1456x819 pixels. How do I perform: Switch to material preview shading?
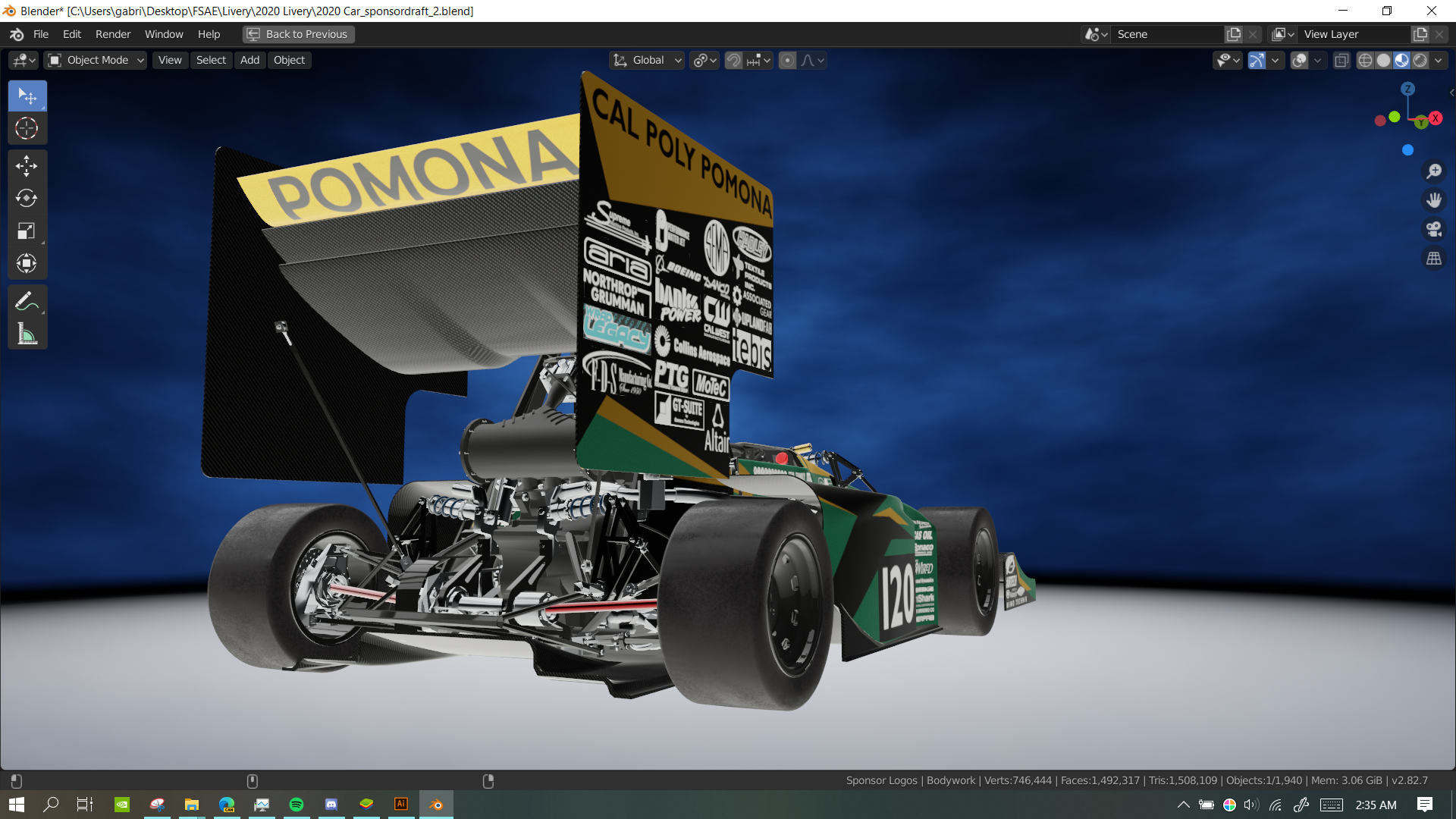coord(1401,61)
